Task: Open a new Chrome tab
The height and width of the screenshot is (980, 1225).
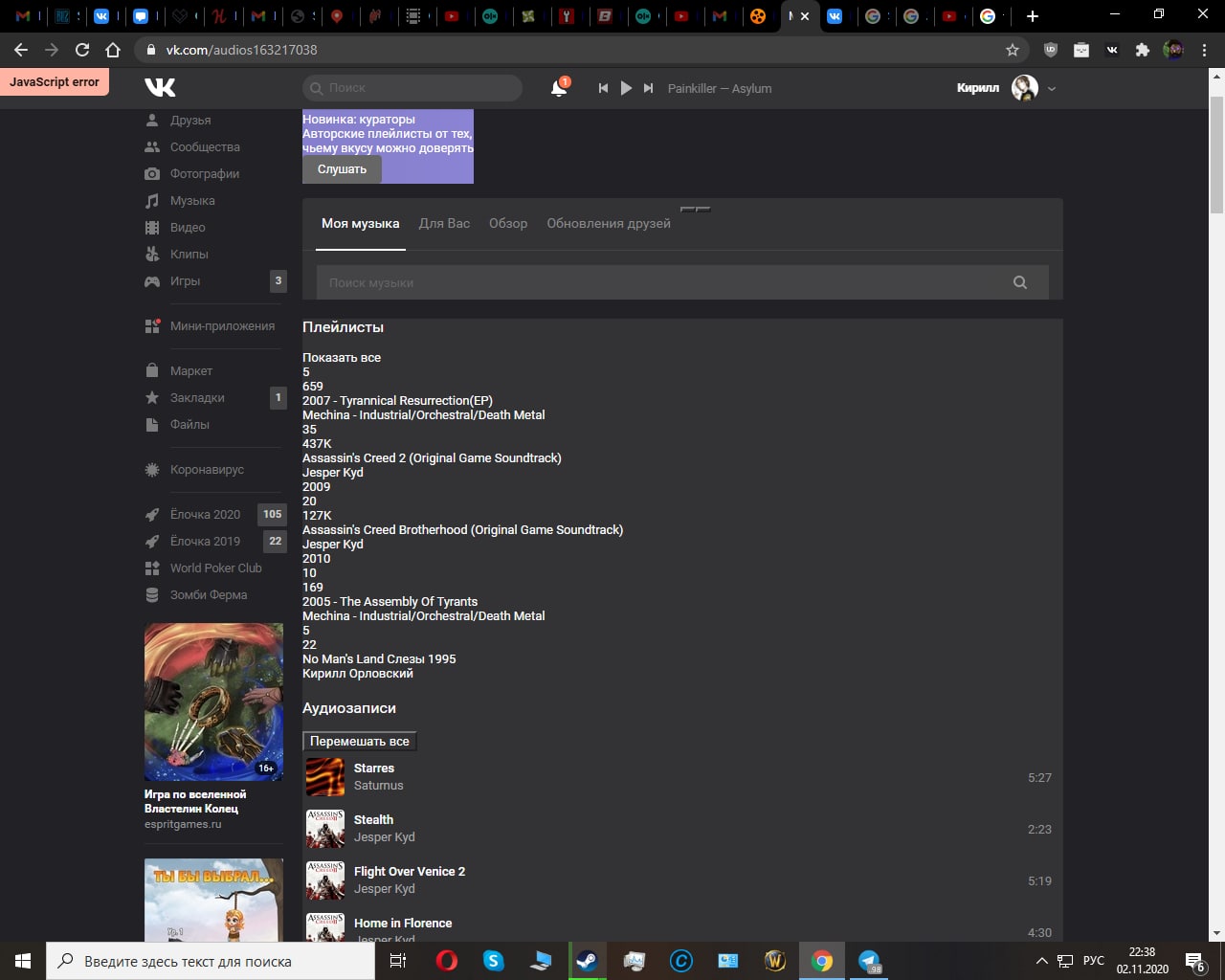Action: (x=1032, y=16)
